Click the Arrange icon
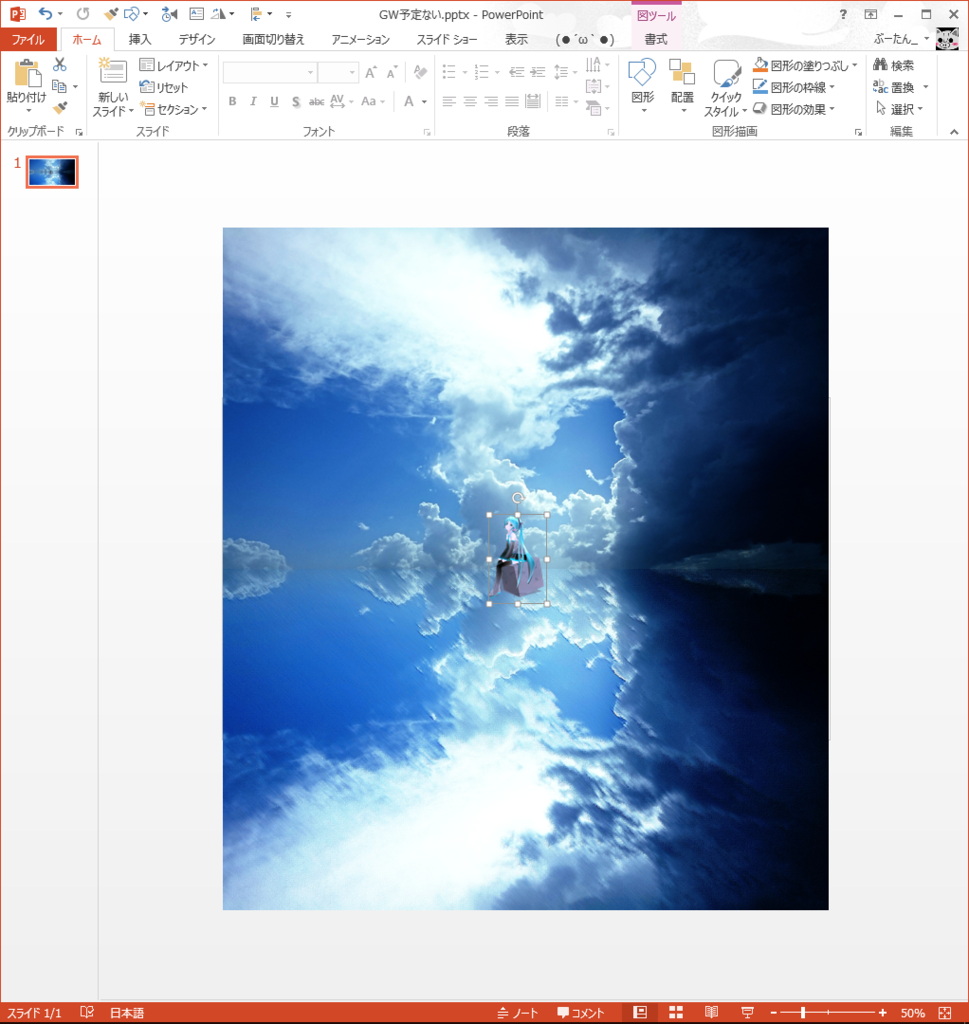This screenshot has height=1024, width=969. [682, 72]
